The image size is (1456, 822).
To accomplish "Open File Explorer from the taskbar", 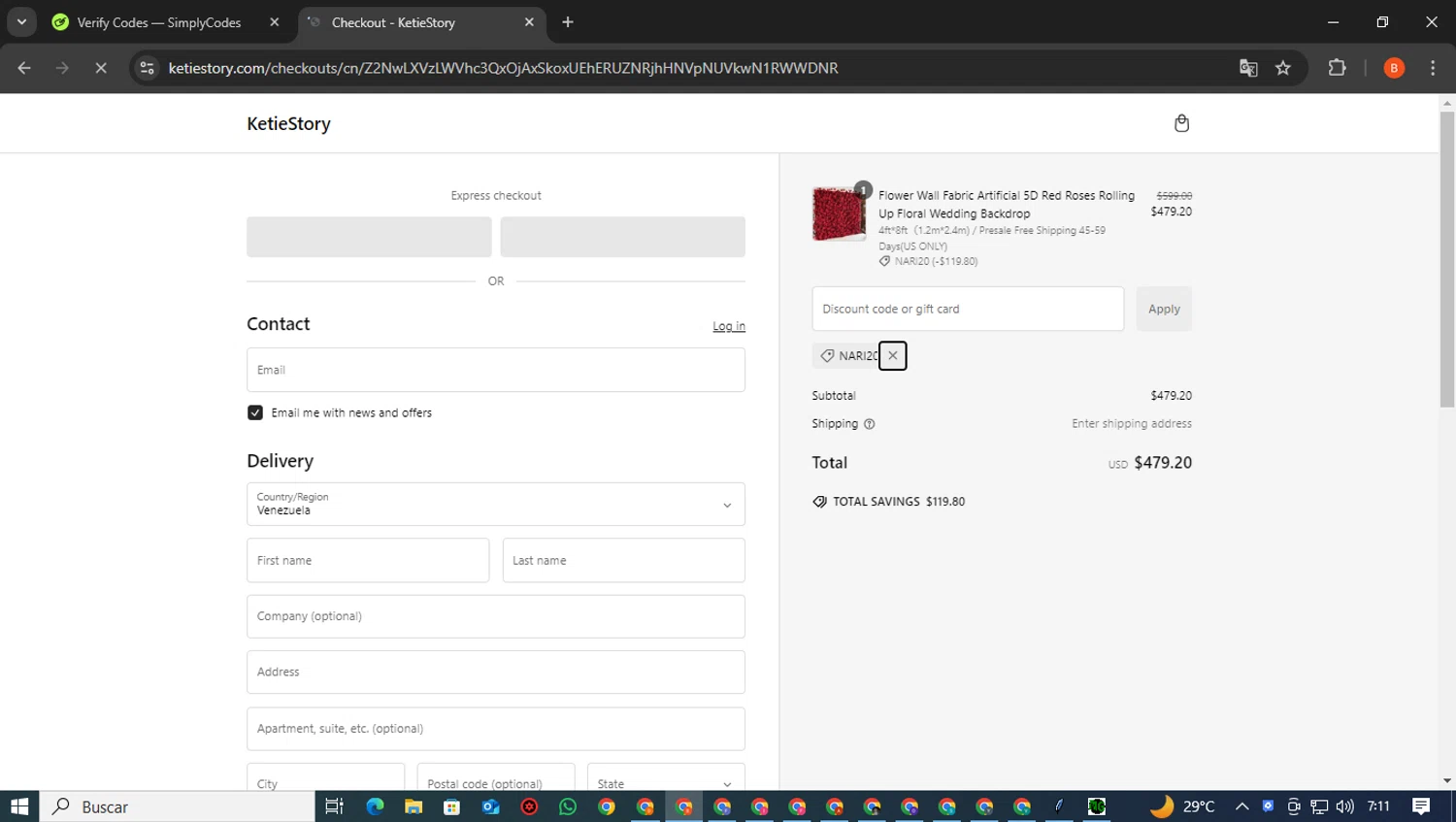I will (414, 806).
